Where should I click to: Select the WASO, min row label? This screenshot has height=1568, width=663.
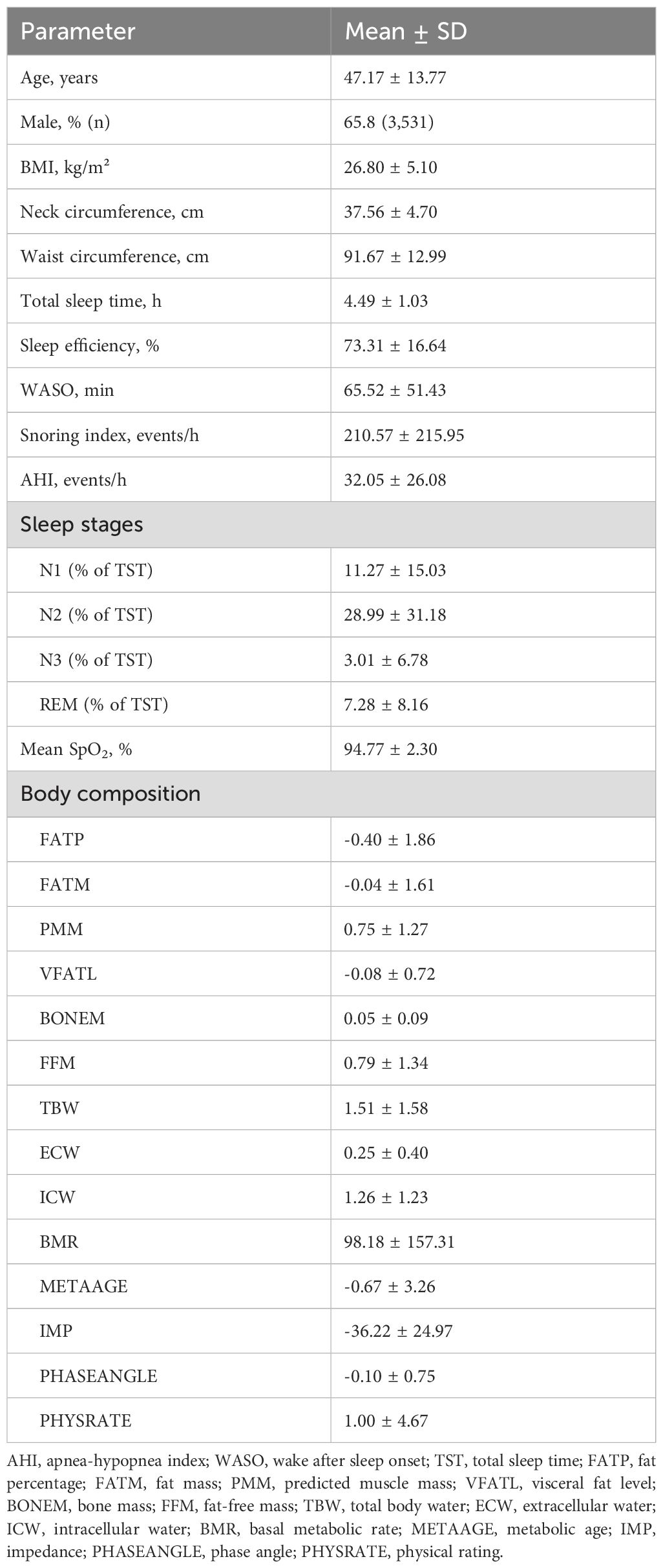[67, 390]
